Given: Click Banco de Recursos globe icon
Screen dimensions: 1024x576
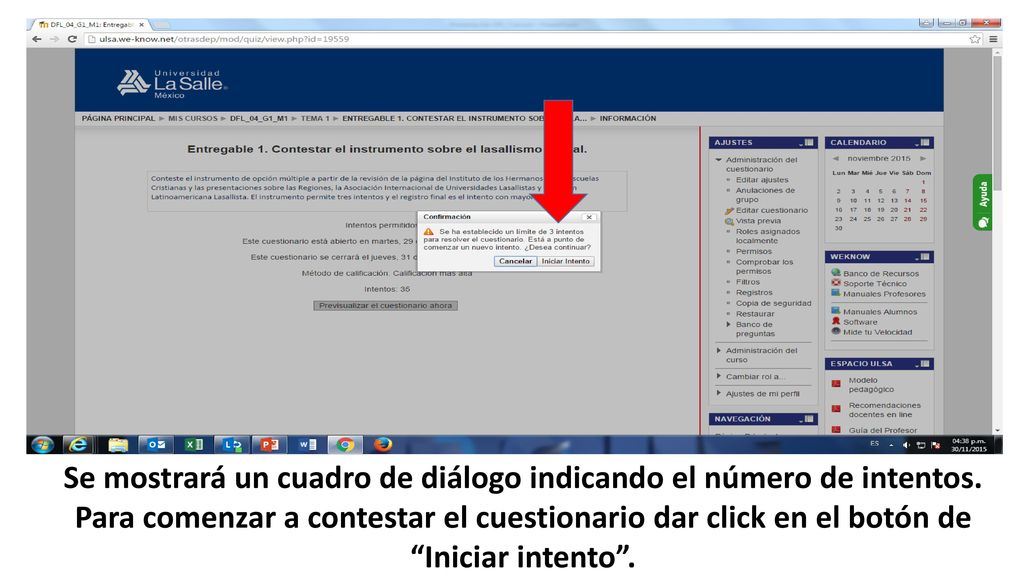Looking at the screenshot, I should point(835,273).
